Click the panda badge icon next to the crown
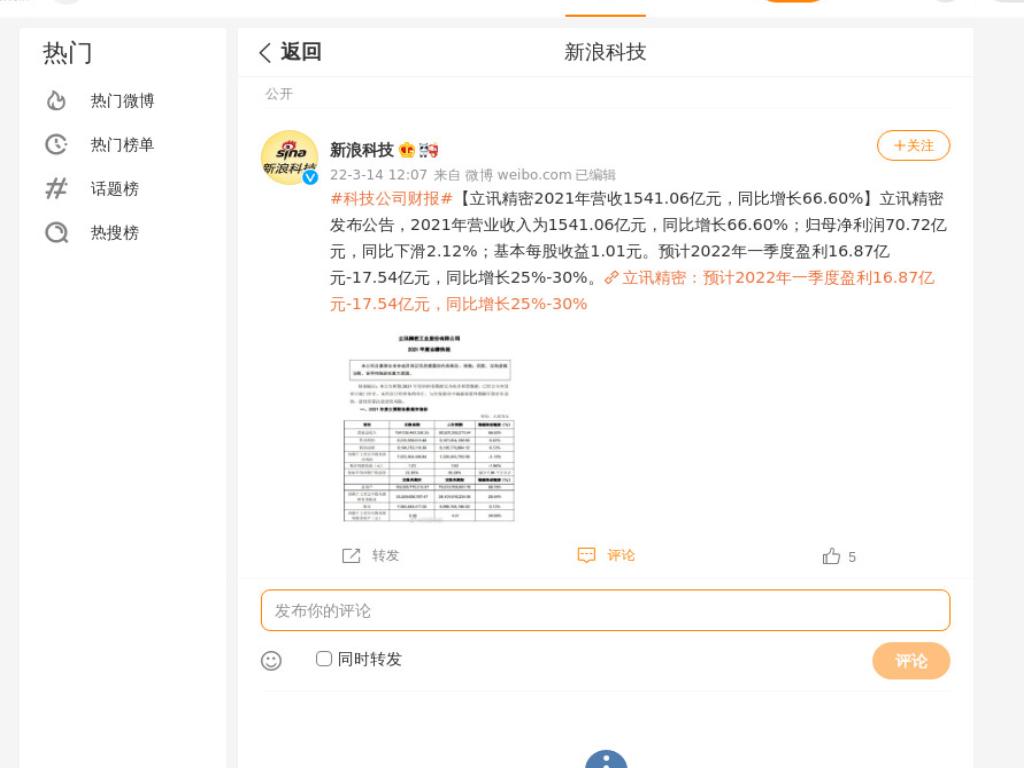 click(428, 150)
